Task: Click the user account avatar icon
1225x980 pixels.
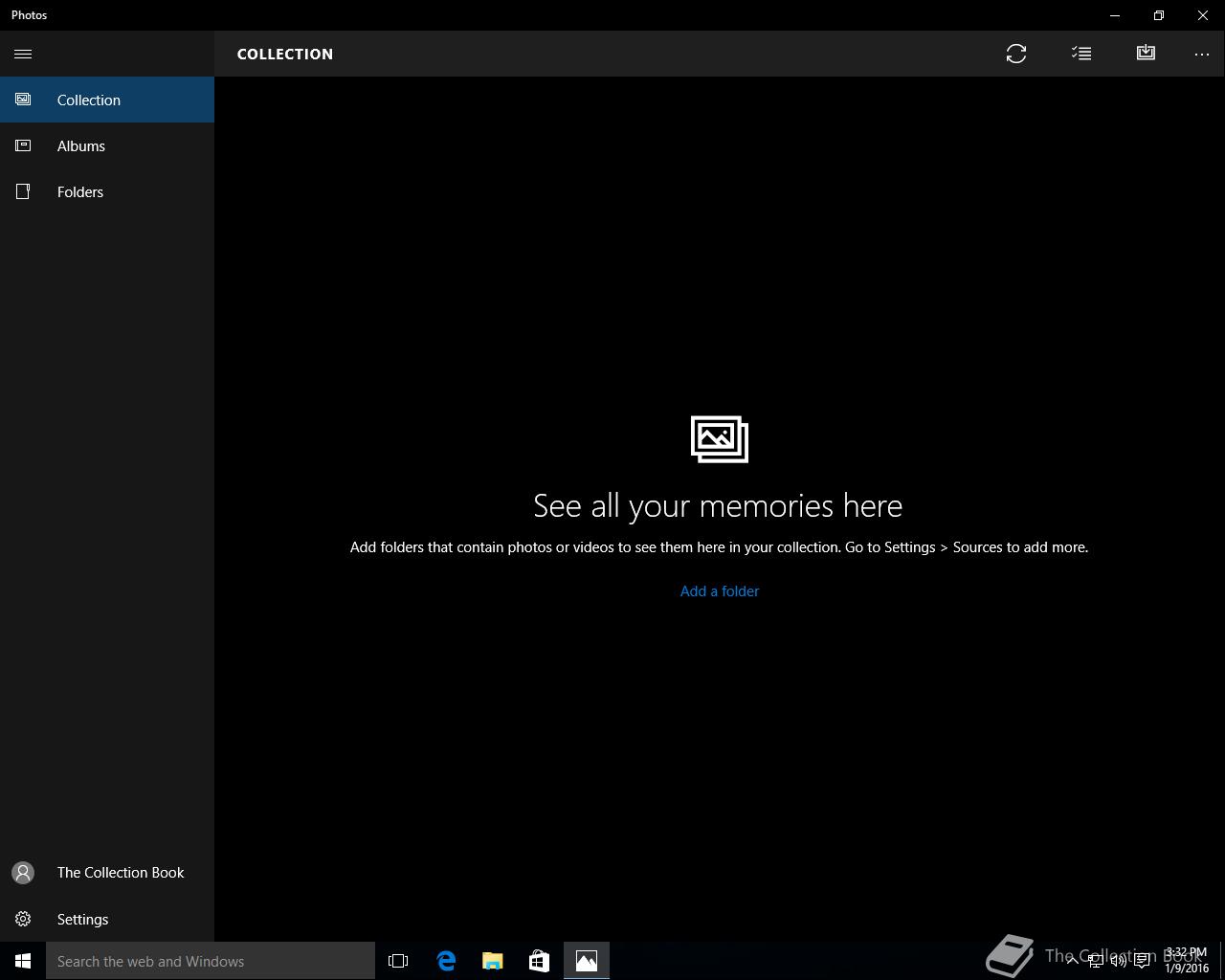Action: (x=23, y=873)
